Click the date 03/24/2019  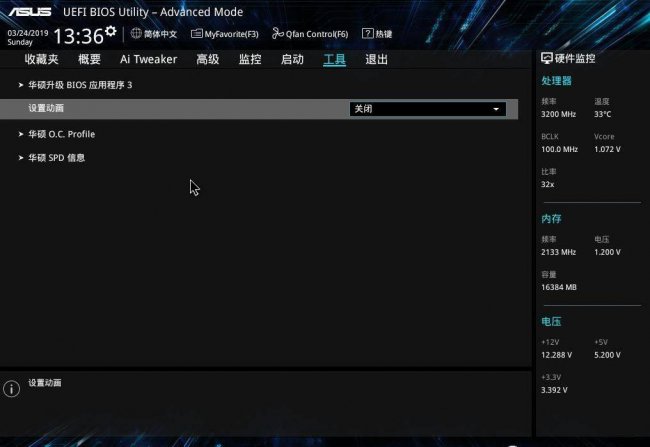point(28,33)
